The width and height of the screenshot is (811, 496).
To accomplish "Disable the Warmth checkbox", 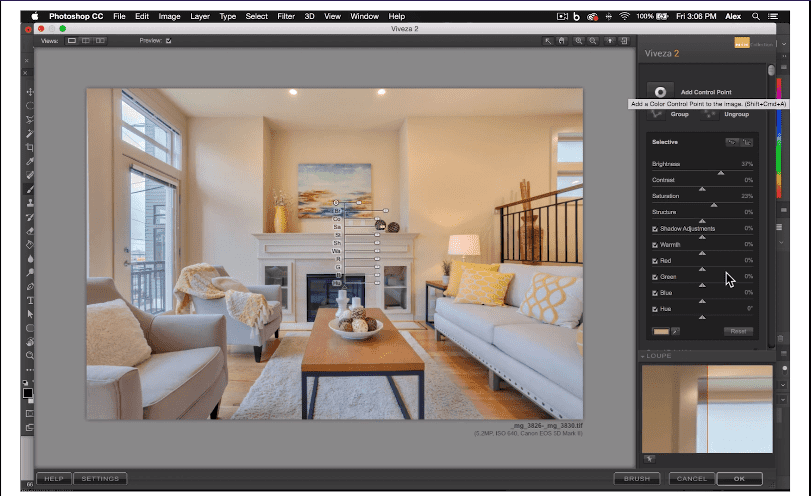I will click(655, 245).
